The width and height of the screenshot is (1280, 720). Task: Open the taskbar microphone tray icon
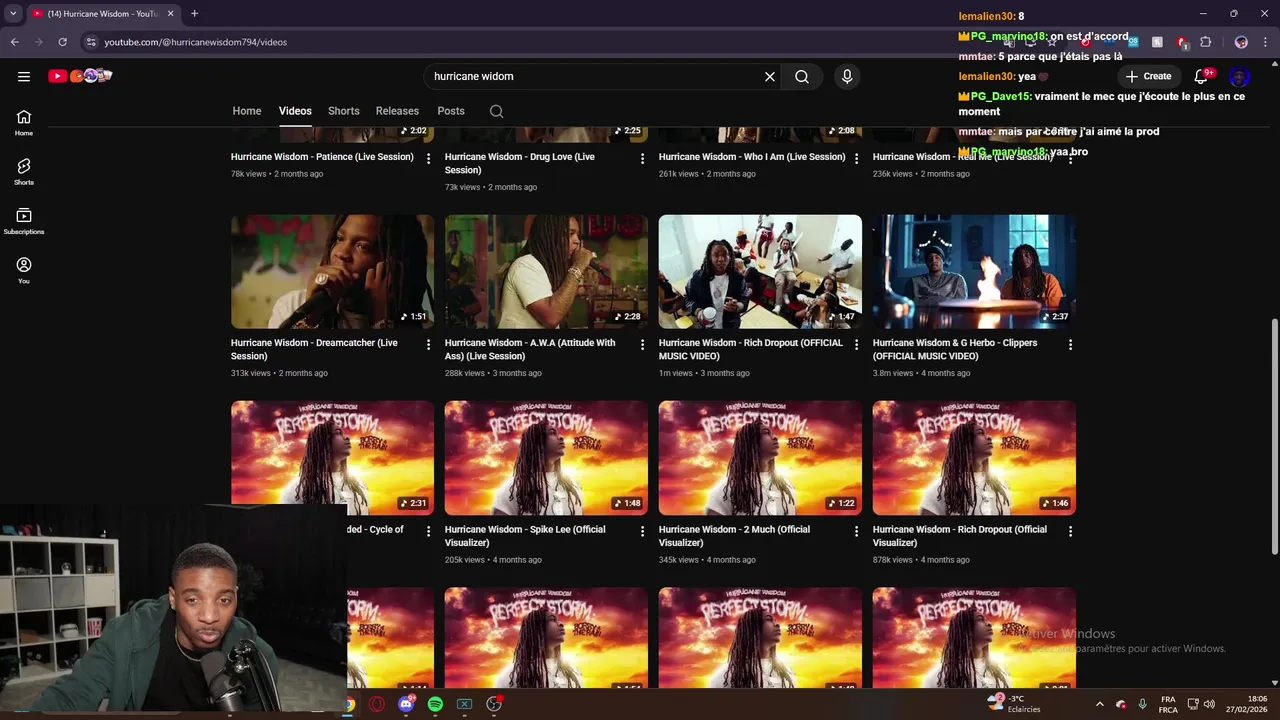1142,704
